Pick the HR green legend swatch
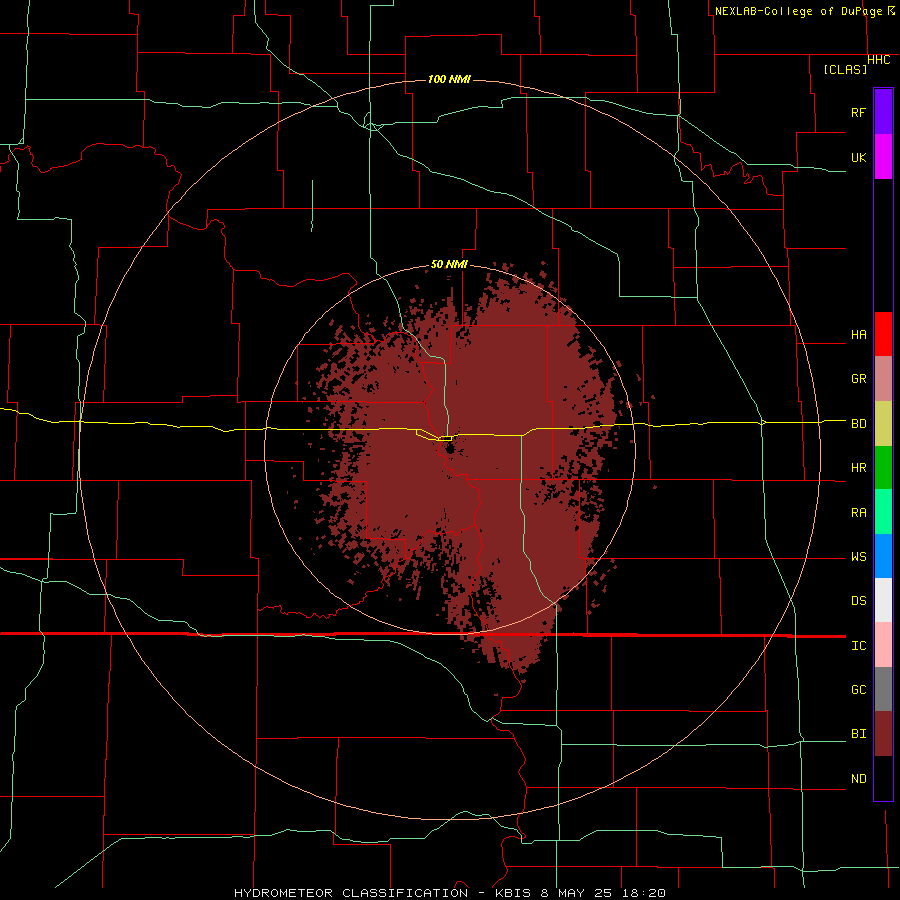The width and height of the screenshot is (900, 900). coord(883,468)
